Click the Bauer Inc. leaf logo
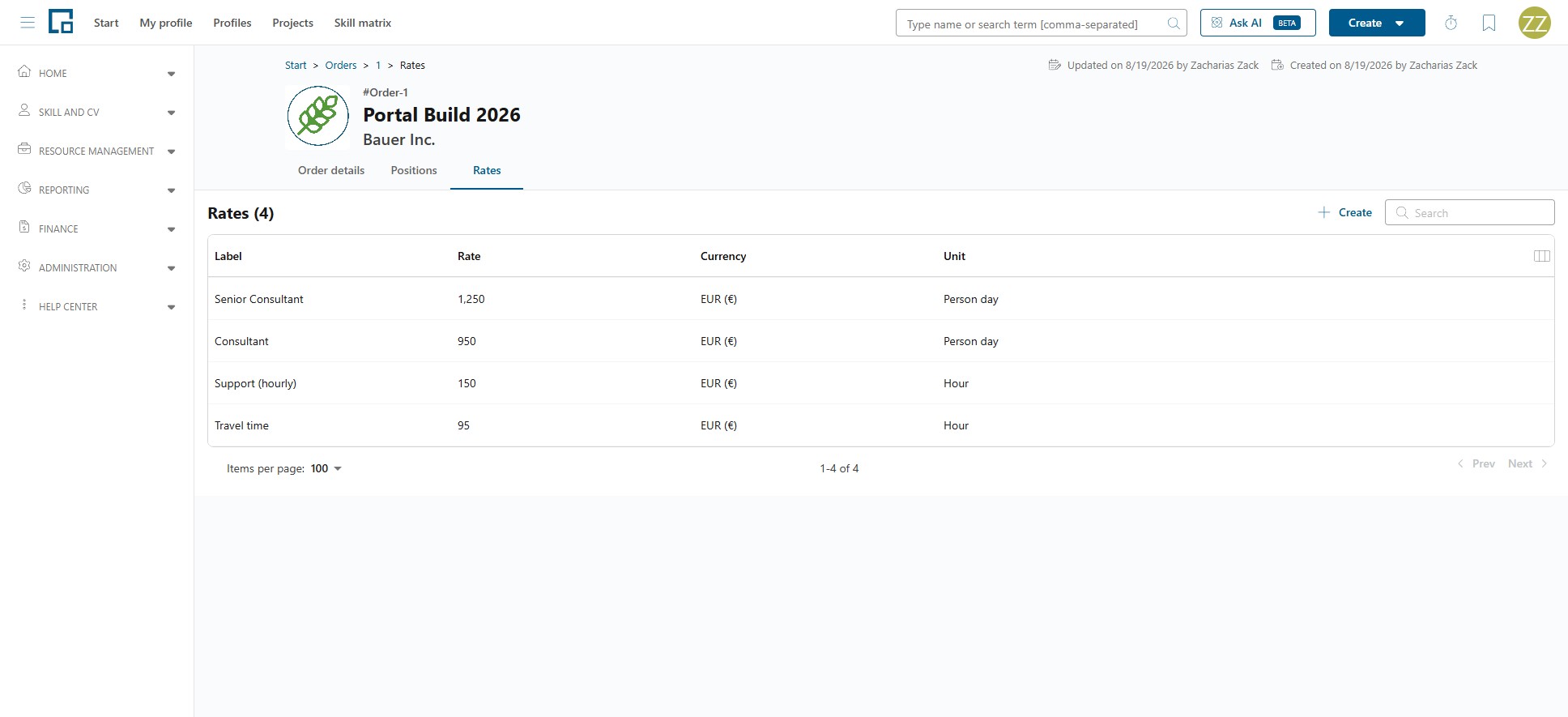This screenshot has height=717, width=1568. click(317, 117)
